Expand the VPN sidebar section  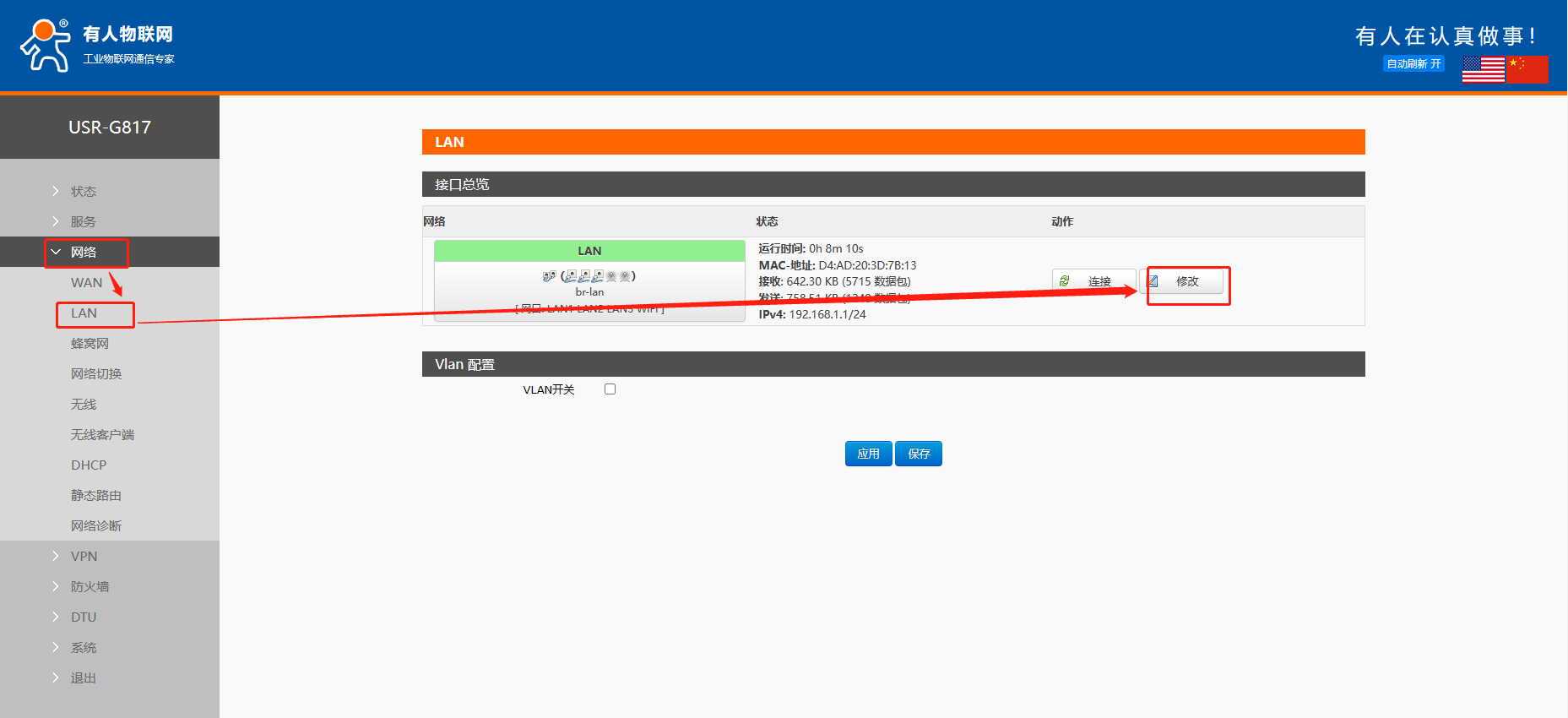tap(84, 557)
